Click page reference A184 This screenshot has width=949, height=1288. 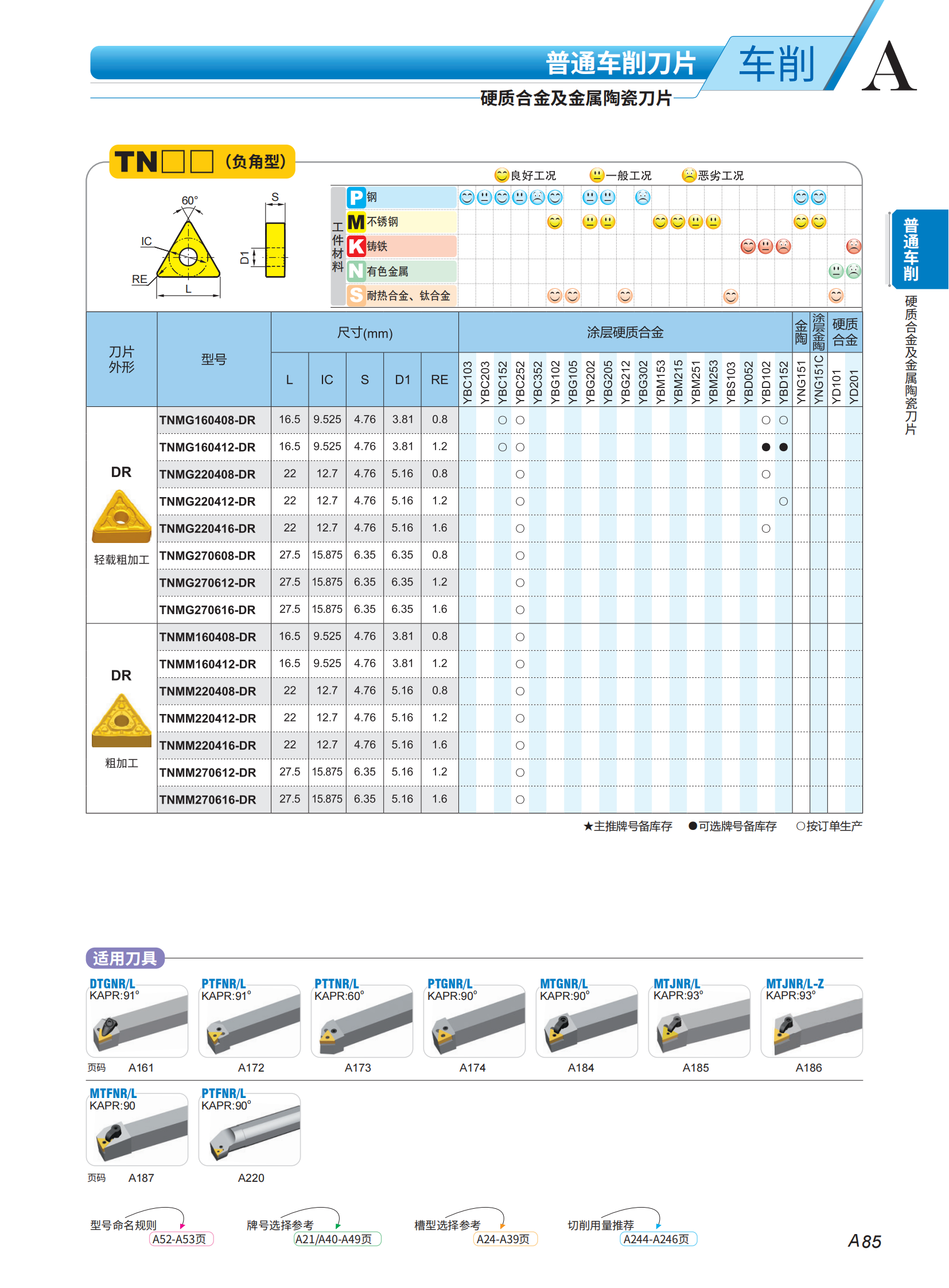(x=581, y=1068)
